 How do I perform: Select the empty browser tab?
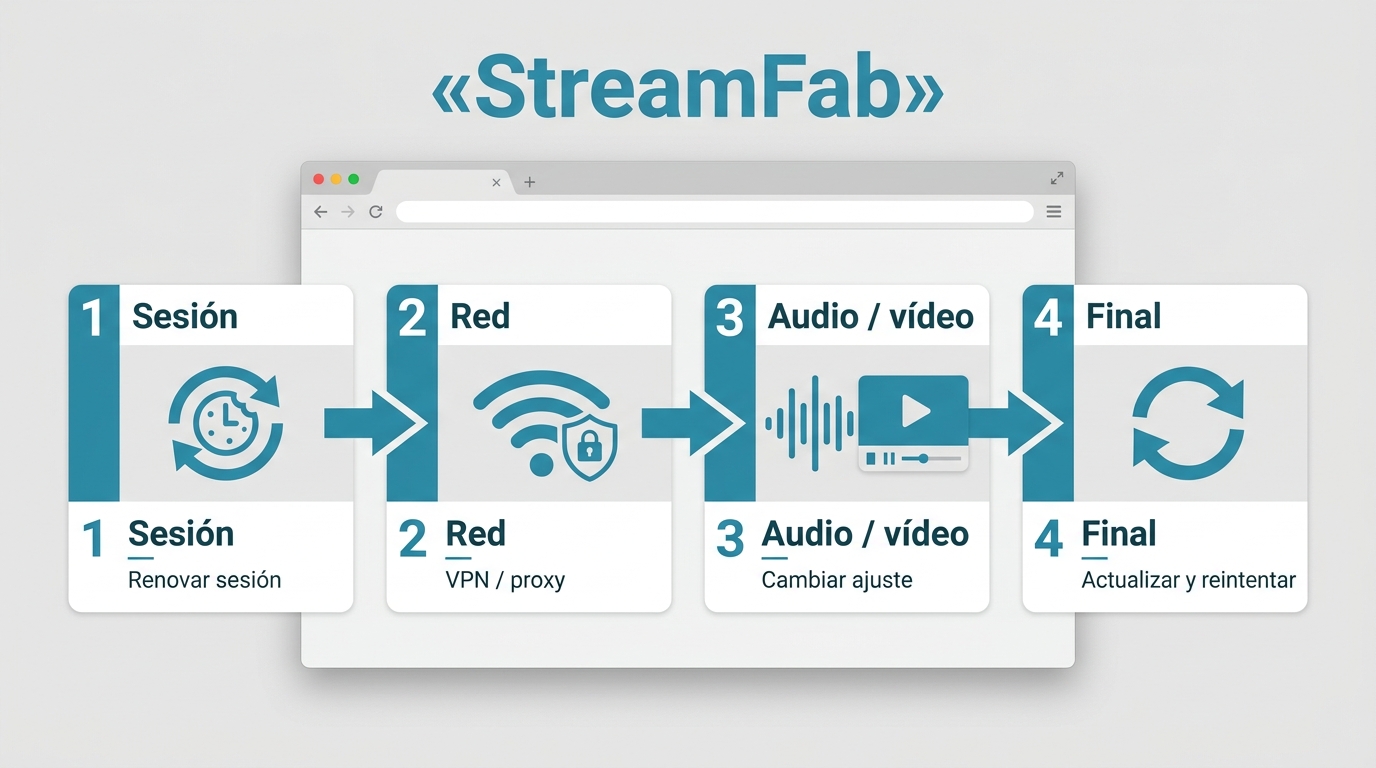443,182
